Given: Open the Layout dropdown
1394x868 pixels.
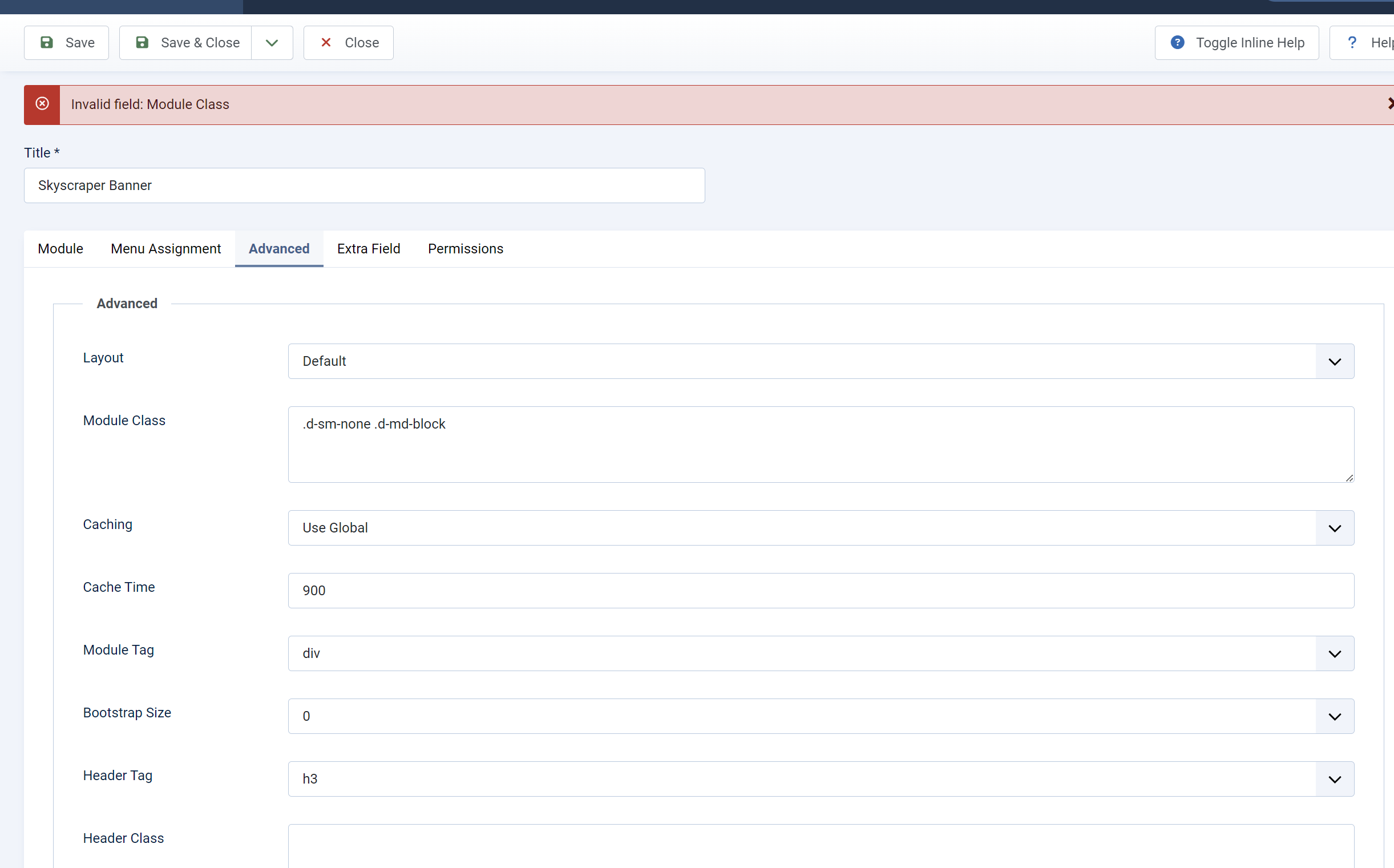Looking at the screenshot, I should 821,361.
